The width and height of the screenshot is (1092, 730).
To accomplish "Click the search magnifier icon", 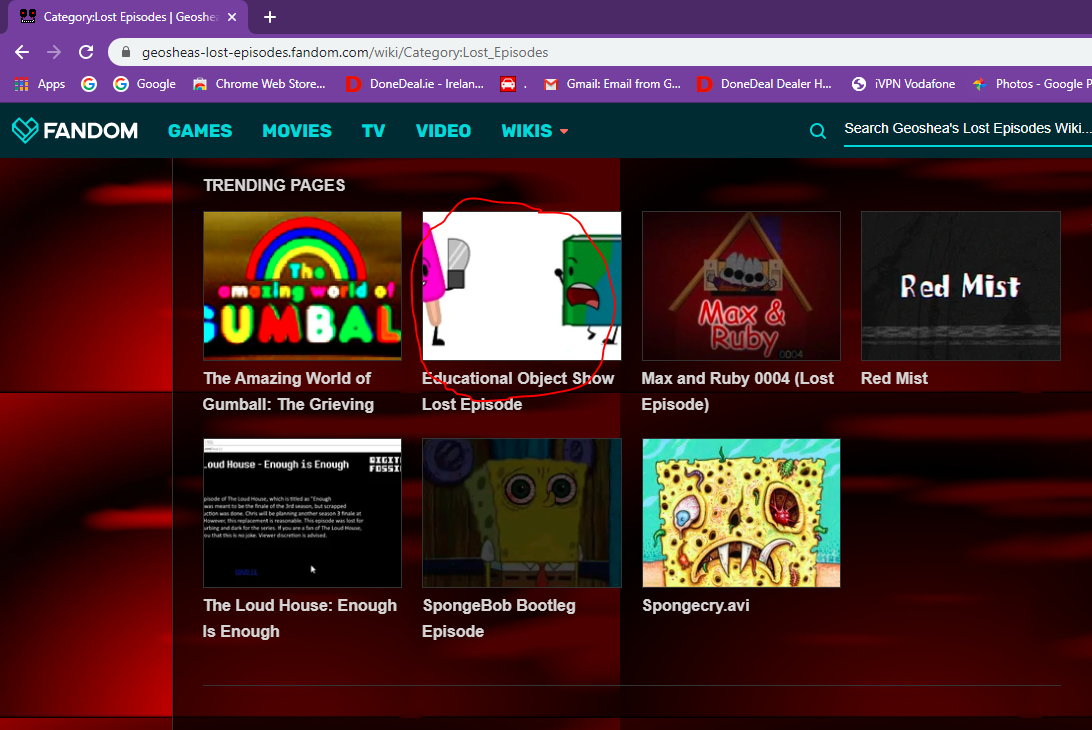I will (x=818, y=131).
